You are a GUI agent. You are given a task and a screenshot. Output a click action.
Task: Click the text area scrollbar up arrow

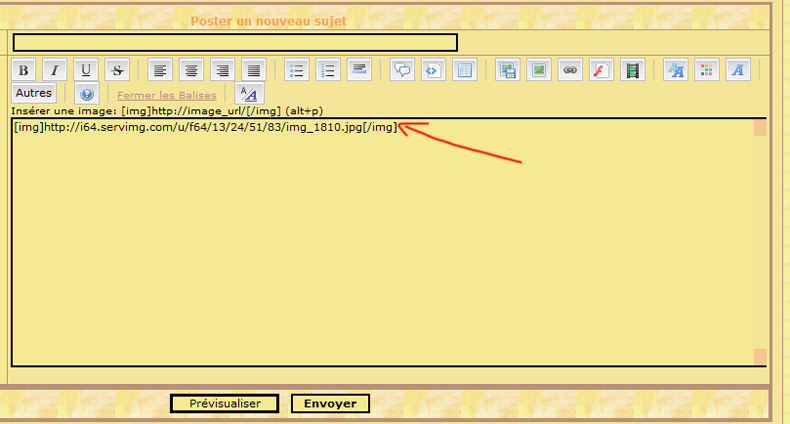760,127
